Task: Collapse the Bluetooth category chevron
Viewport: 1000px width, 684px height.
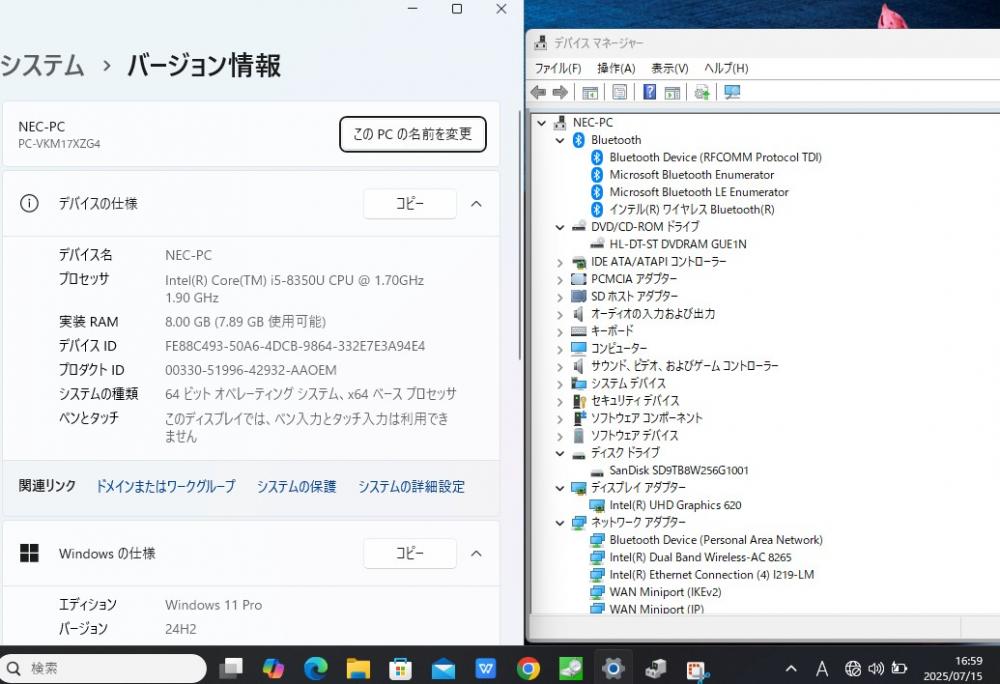Action: point(560,140)
